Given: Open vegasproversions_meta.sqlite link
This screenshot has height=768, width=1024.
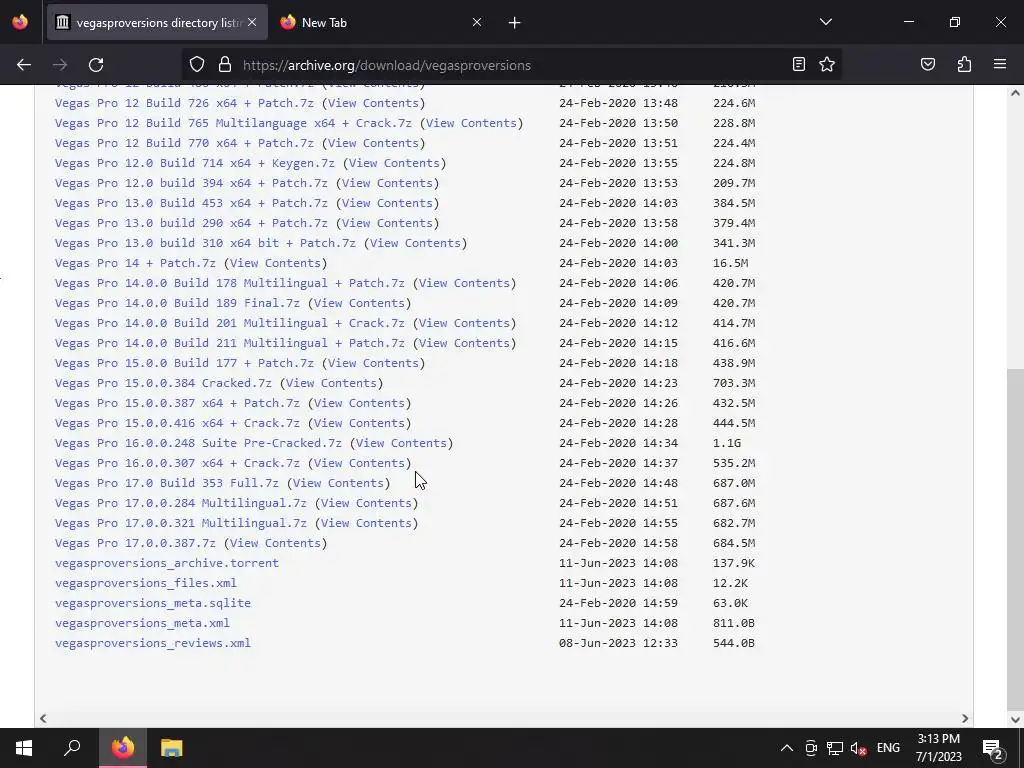Looking at the screenshot, I should coord(153,603).
